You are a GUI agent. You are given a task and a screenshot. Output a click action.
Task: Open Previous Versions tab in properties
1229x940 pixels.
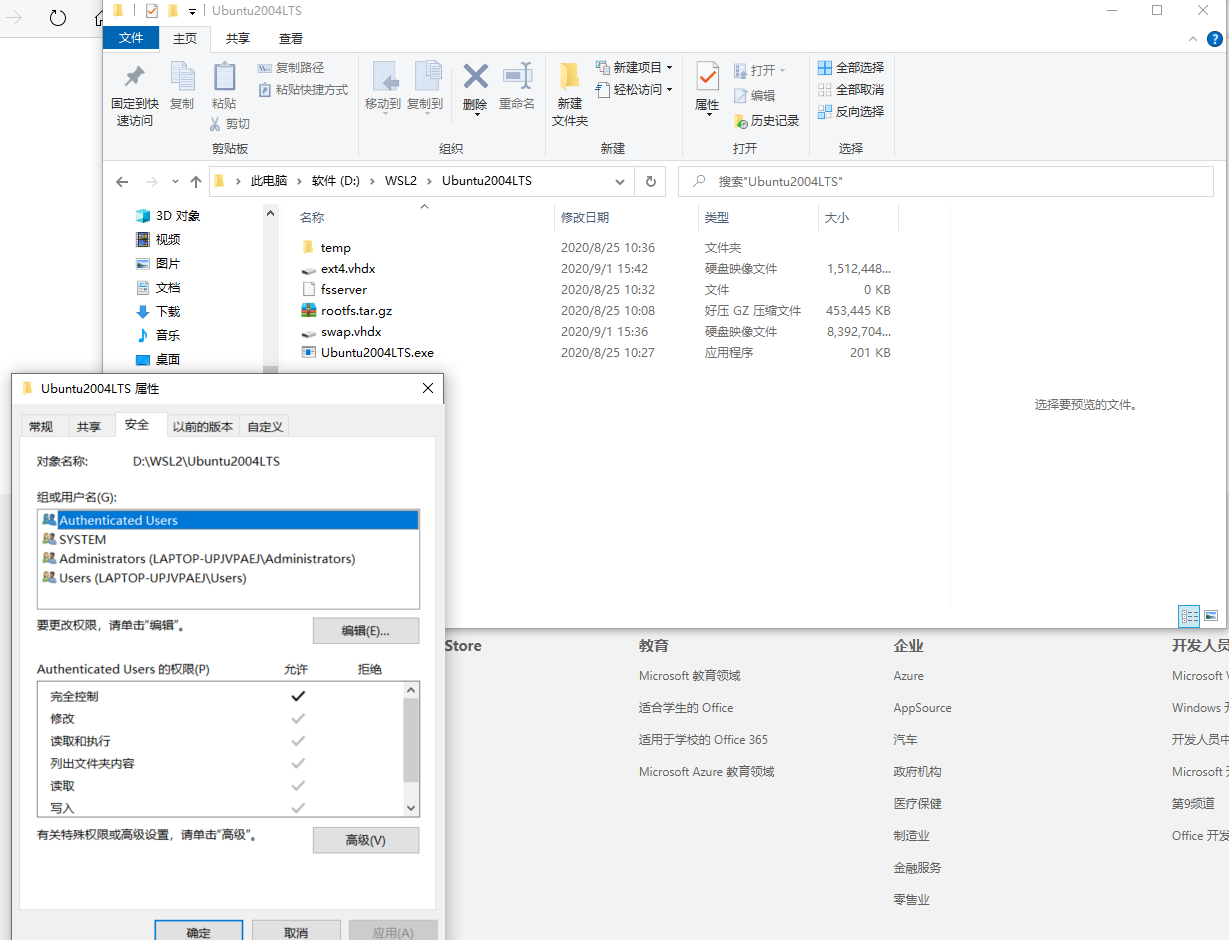[203, 427]
